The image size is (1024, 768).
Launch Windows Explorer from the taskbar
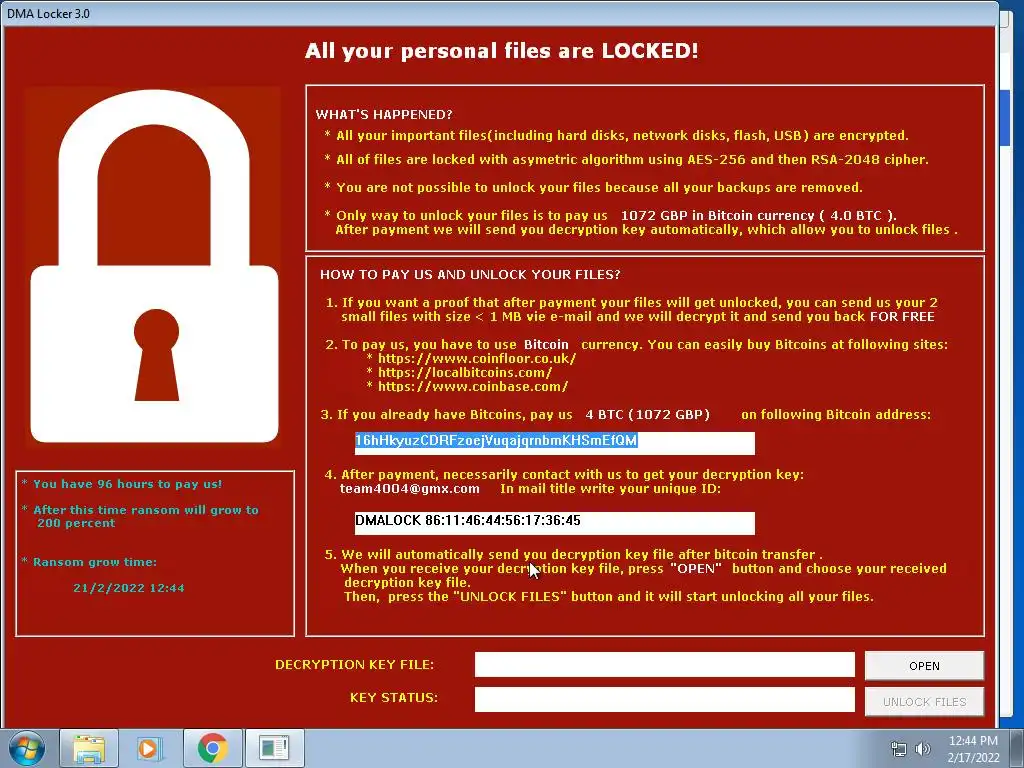pyautogui.click(x=89, y=748)
